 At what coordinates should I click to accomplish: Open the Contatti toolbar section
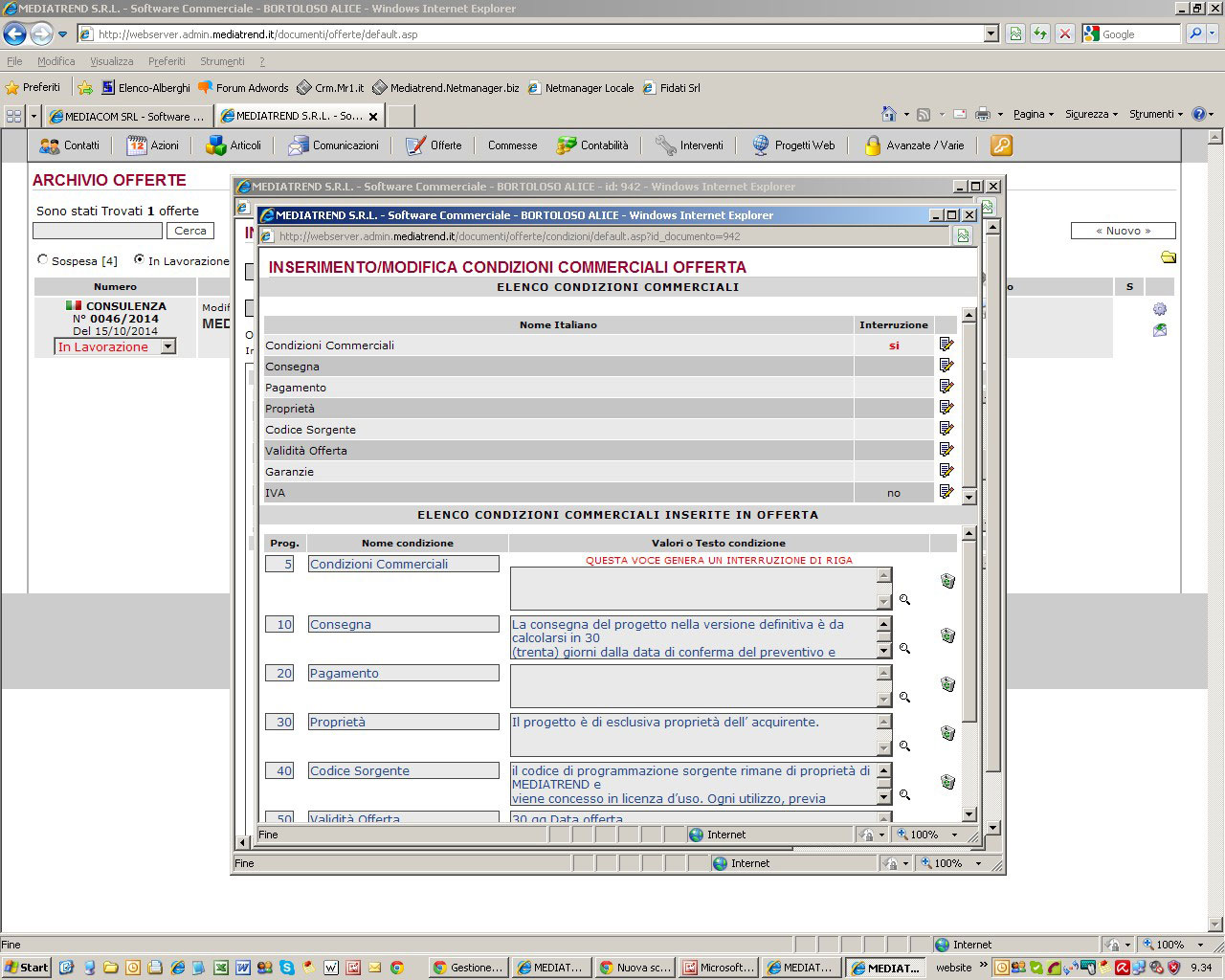pyautogui.click(x=70, y=145)
